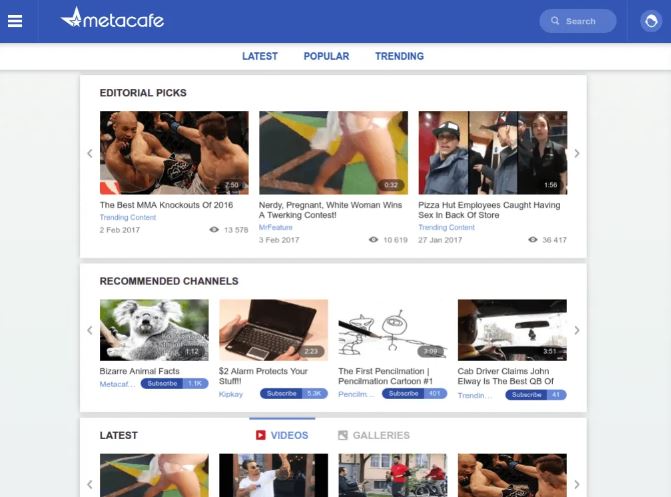Subscribe to the Kipkay channel

click(281, 393)
